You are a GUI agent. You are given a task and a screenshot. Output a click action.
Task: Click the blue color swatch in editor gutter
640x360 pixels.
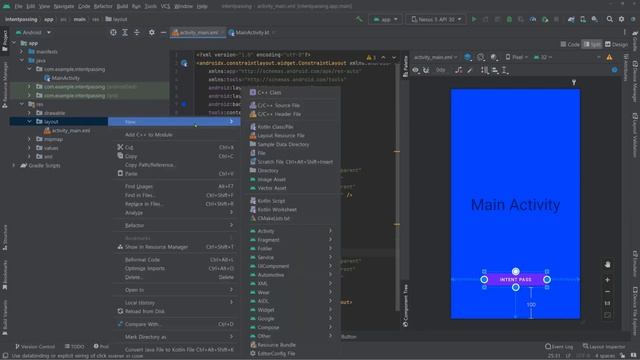[184, 104]
